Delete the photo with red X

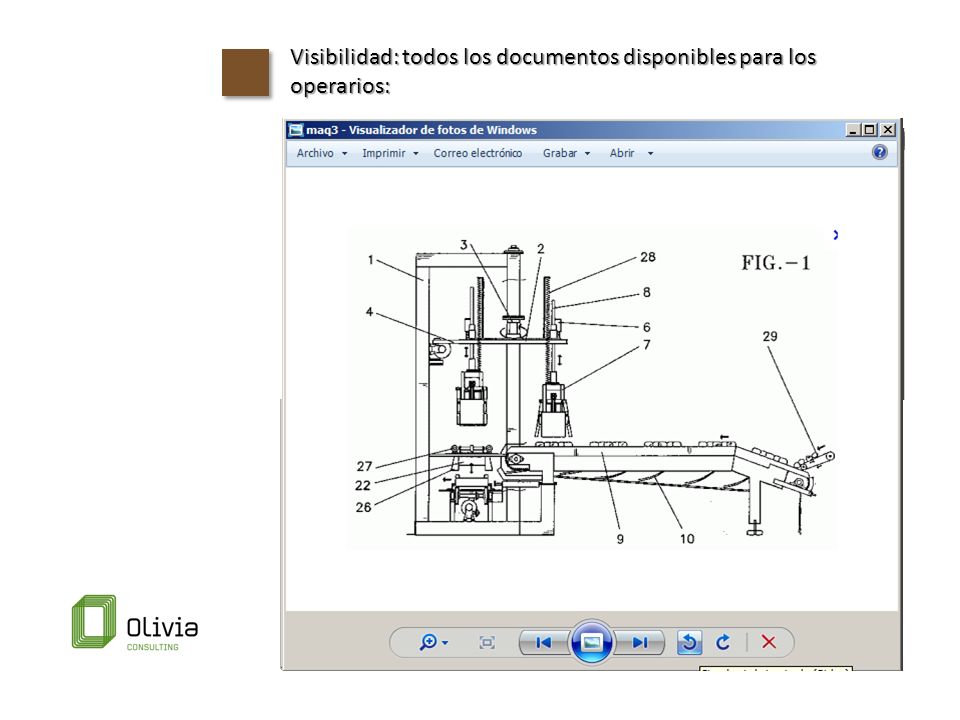(768, 642)
